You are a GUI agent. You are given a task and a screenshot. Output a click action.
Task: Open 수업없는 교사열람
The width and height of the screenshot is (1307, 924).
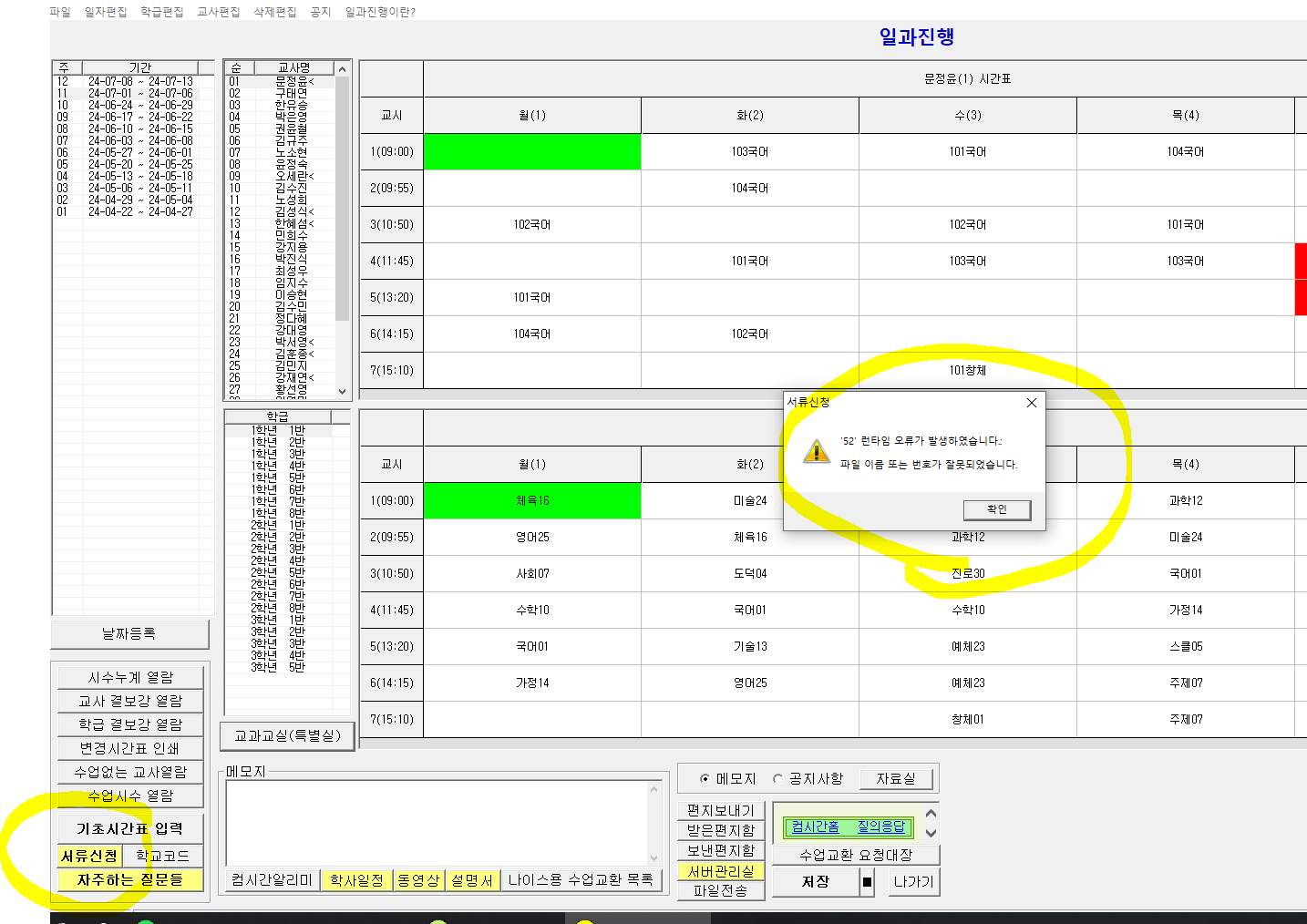pos(130,772)
